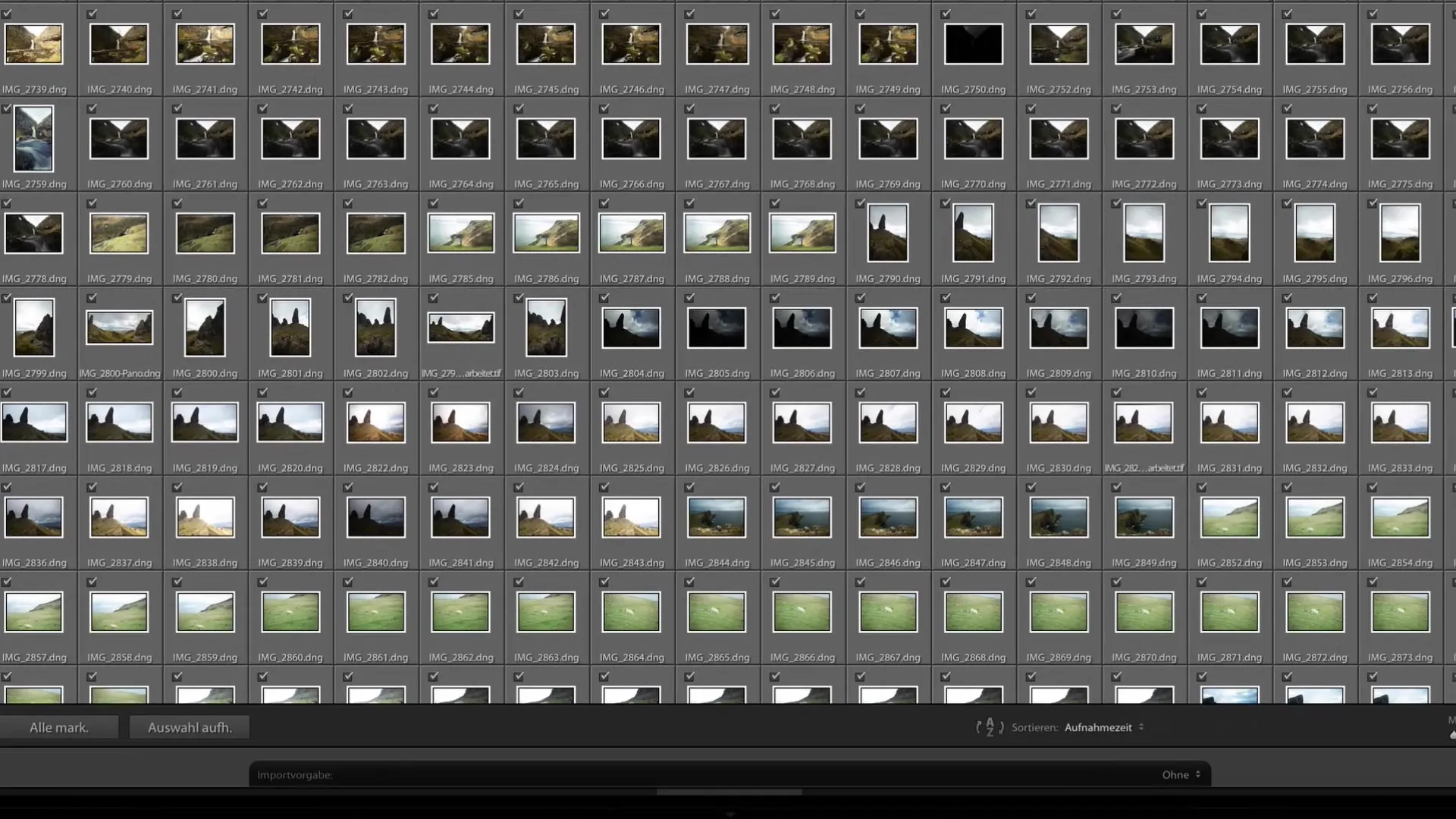The image size is (1456, 819).
Task: Toggle the checkbox for IMG_2822.dng
Action: [x=348, y=393]
